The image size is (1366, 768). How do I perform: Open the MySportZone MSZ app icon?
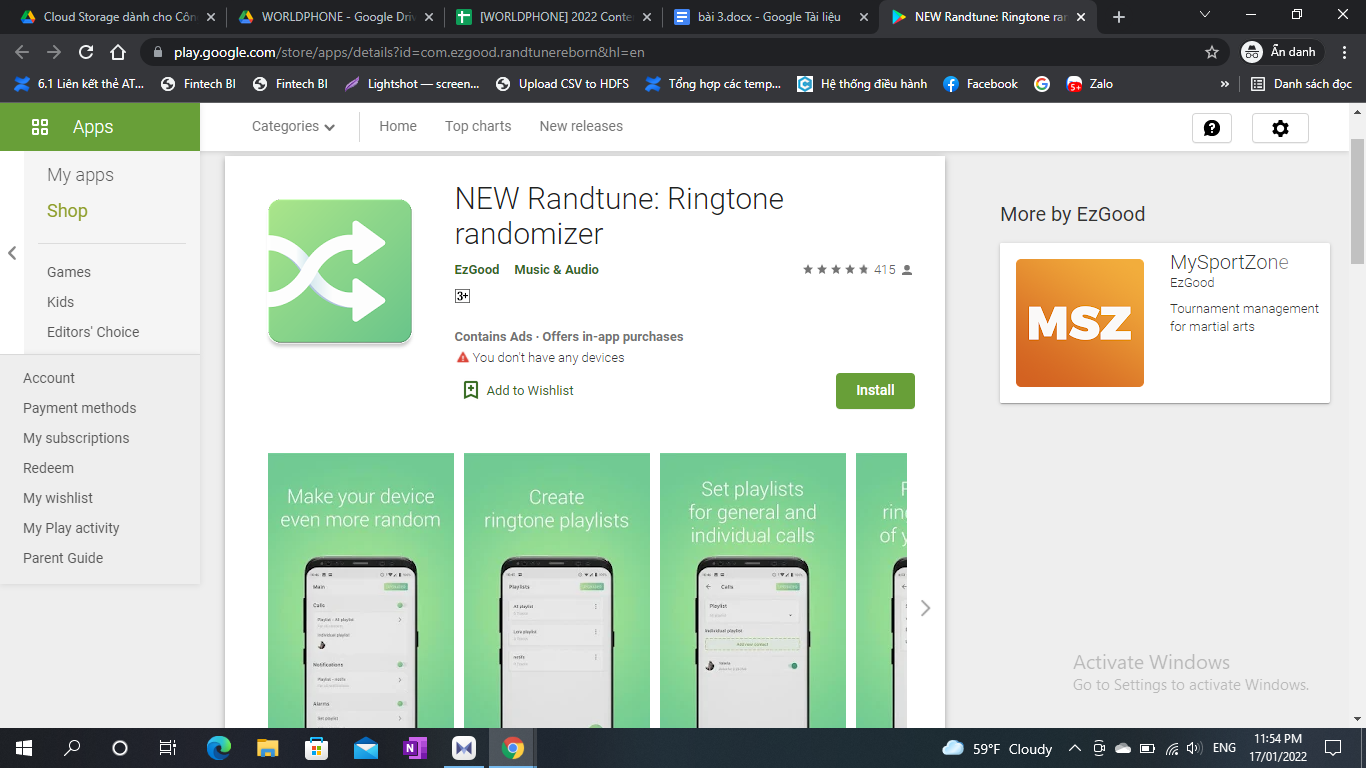pyautogui.click(x=1080, y=323)
